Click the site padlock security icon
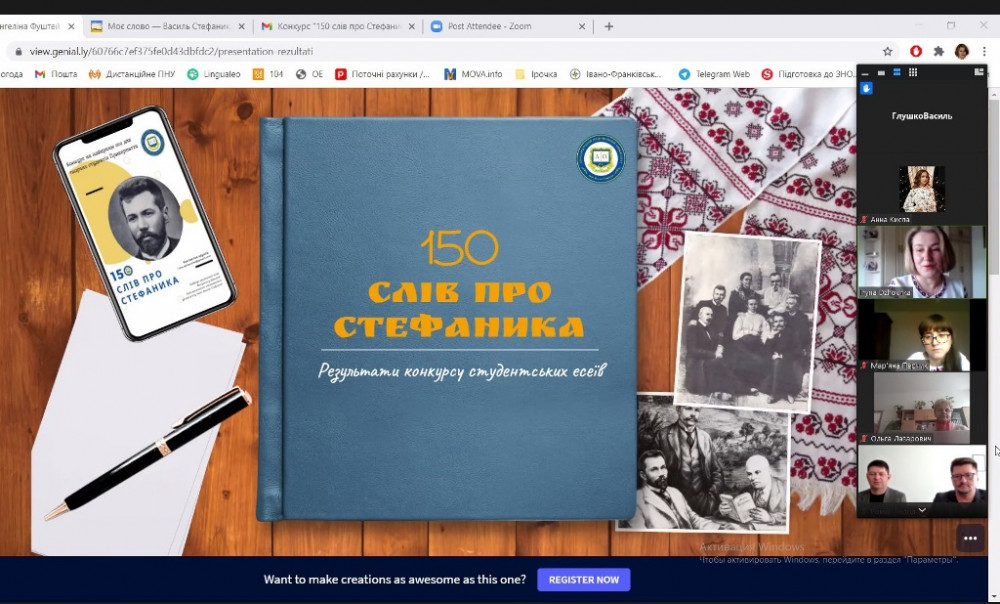The height and width of the screenshot is (604, 1000). [x=17, y=52]
